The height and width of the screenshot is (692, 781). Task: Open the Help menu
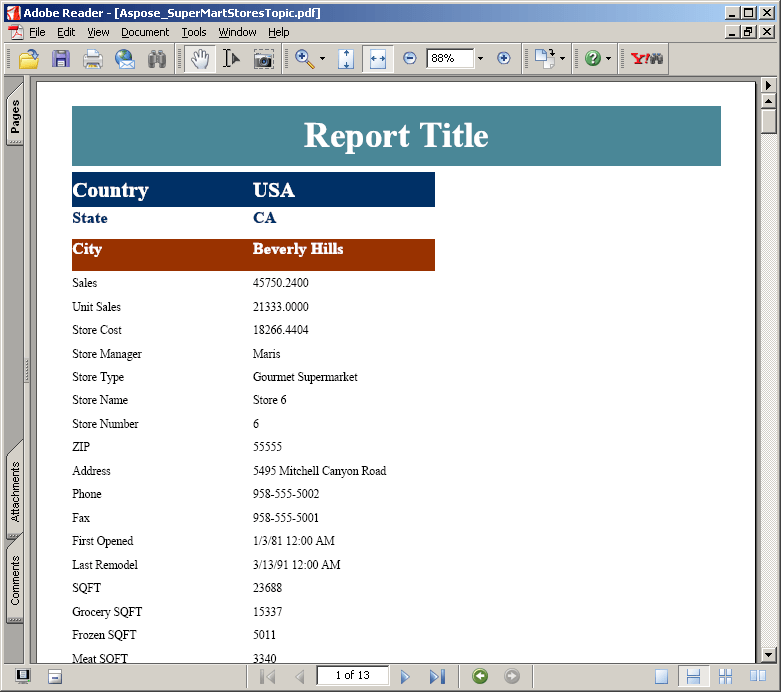[278, 32]
